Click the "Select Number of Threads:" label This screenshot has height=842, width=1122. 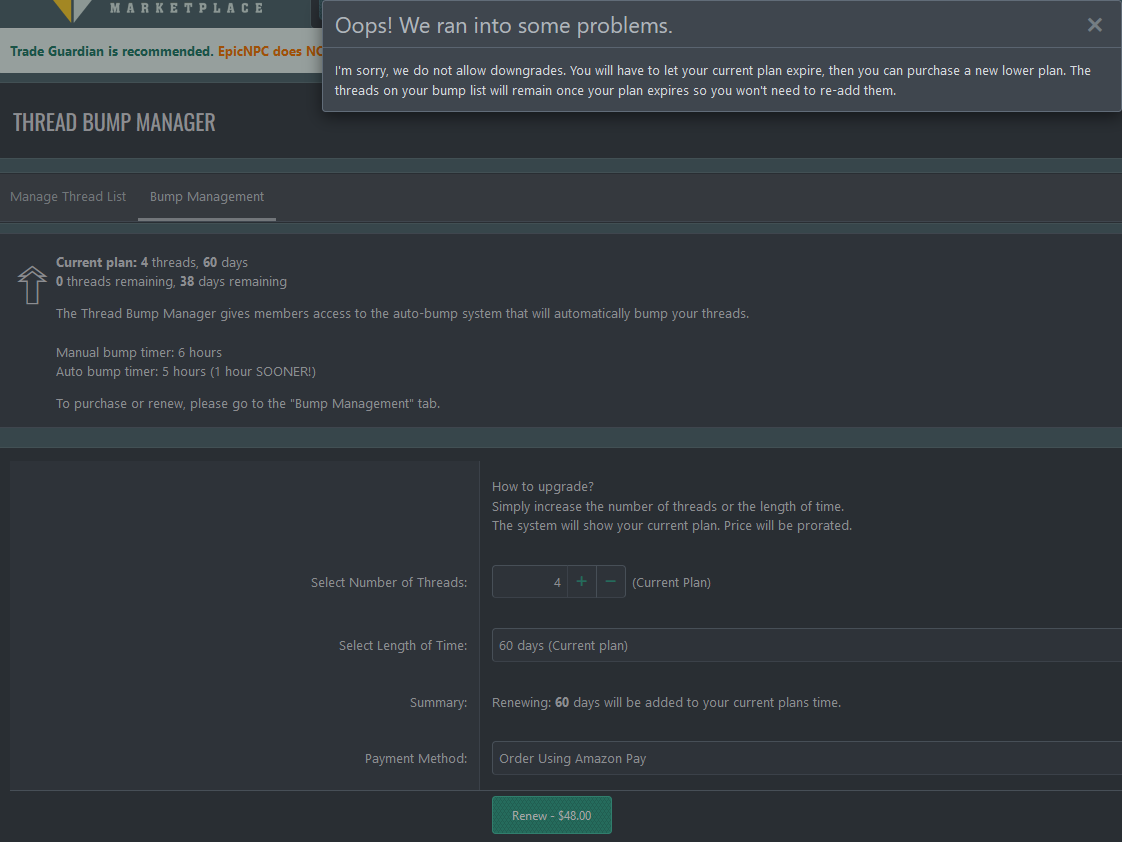pyautogui.click(x=389, y=582)
